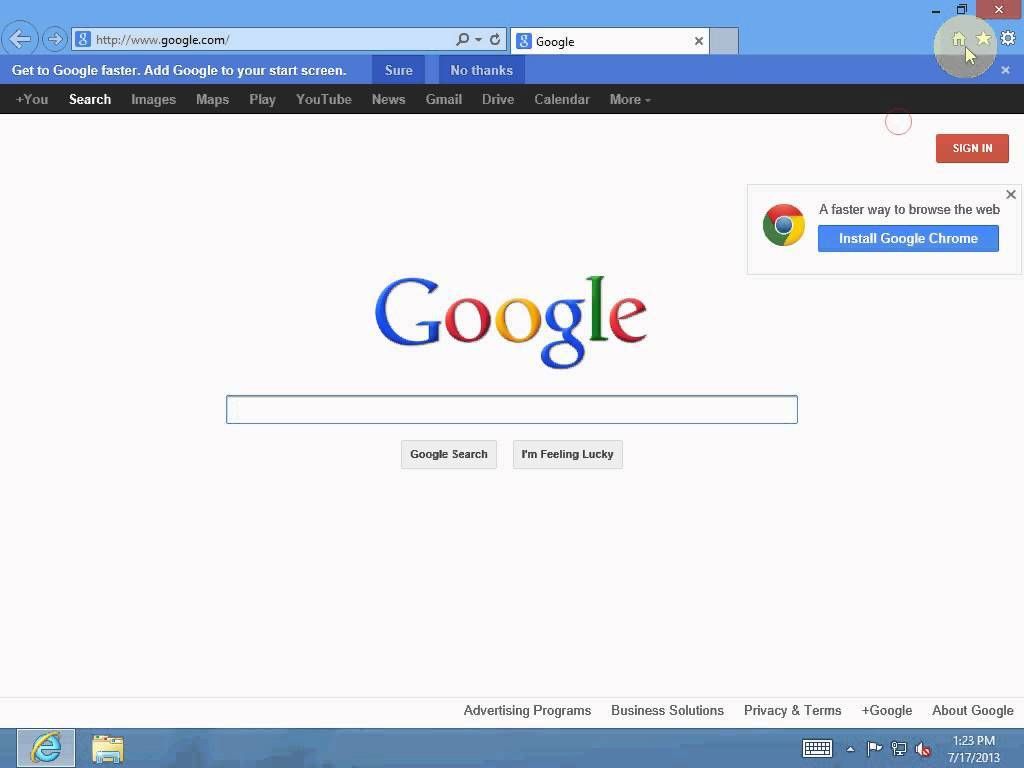1024x768 pixels.
Task: Click the red SIGN IN button
Action: click(972, 148)
